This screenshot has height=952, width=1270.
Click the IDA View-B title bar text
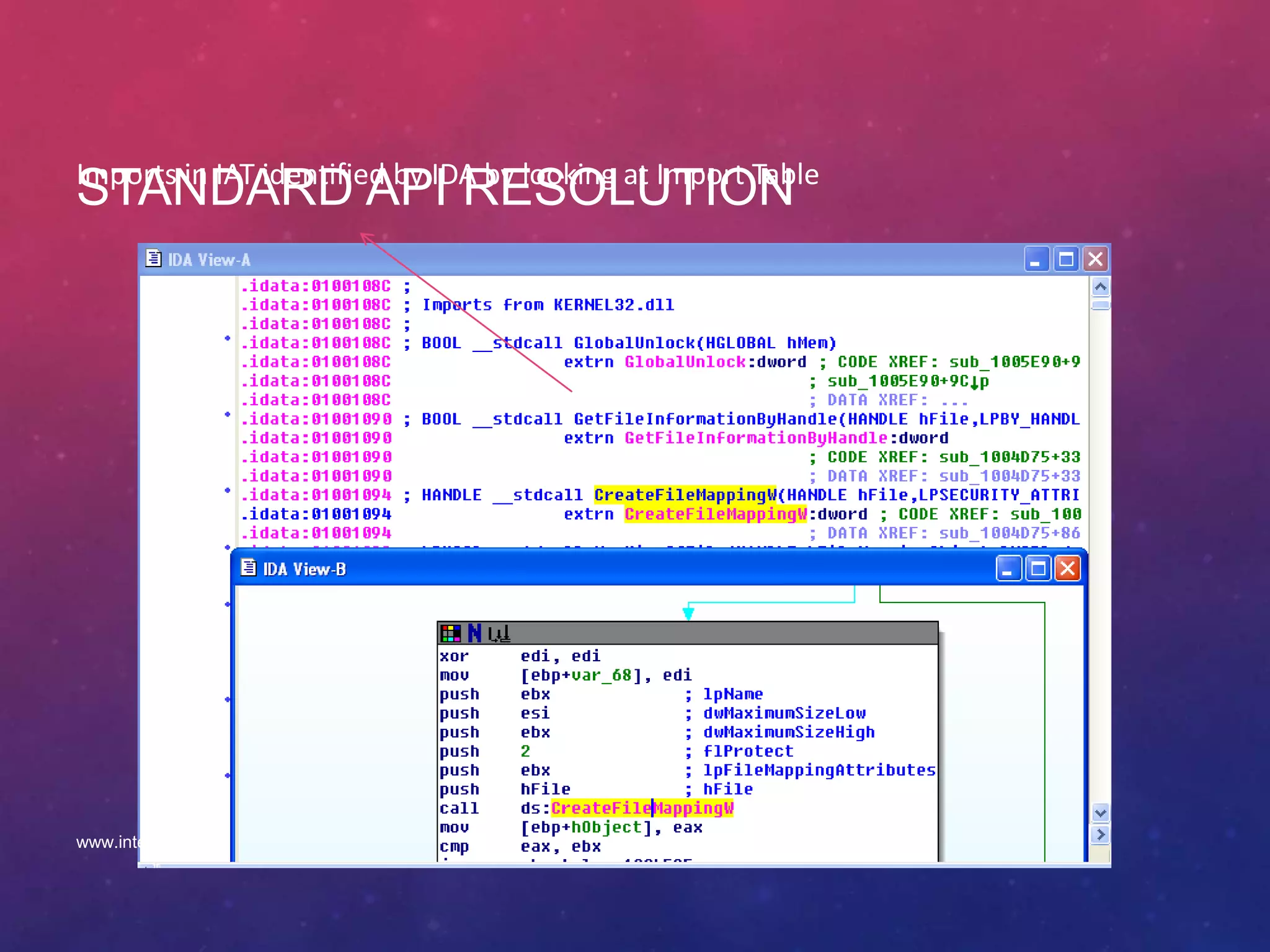304,569
